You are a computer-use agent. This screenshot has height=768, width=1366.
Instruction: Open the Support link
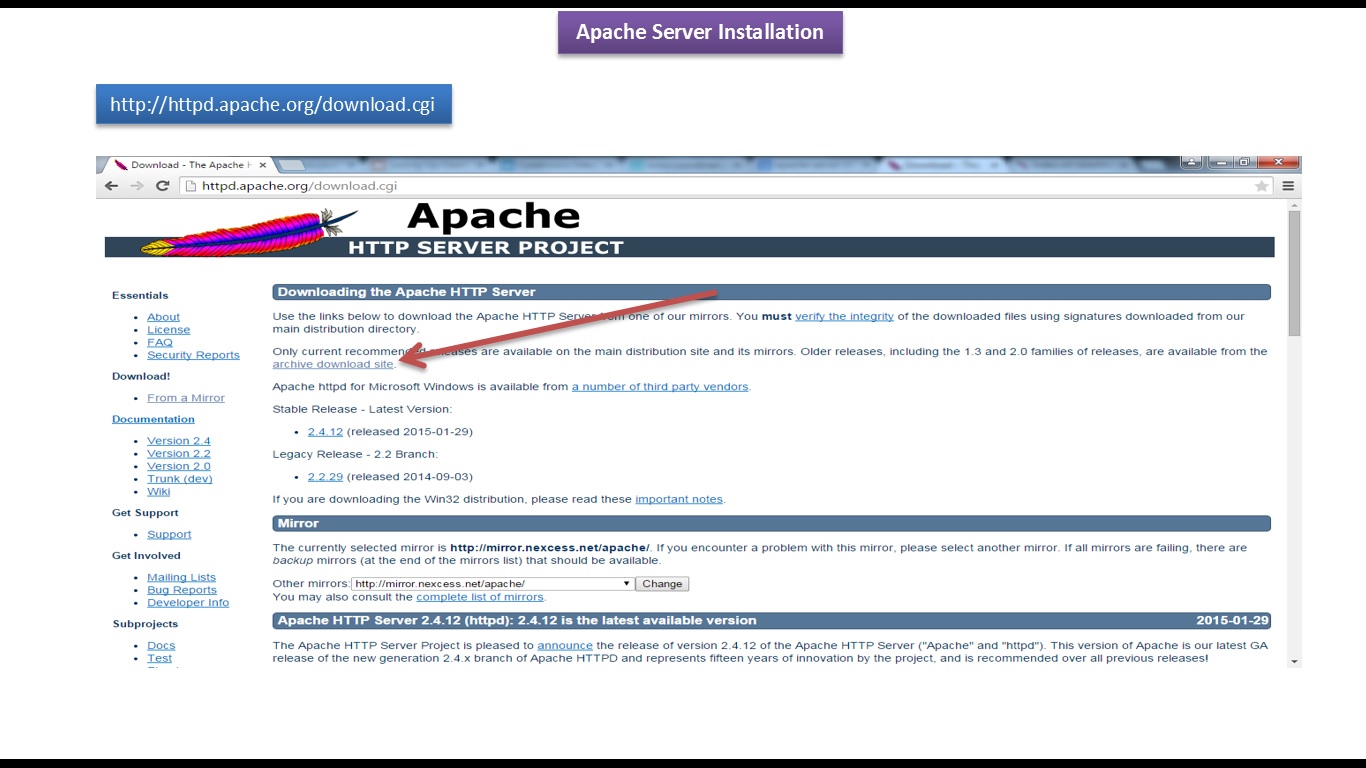pyautogui.click(x=169, y=534)
